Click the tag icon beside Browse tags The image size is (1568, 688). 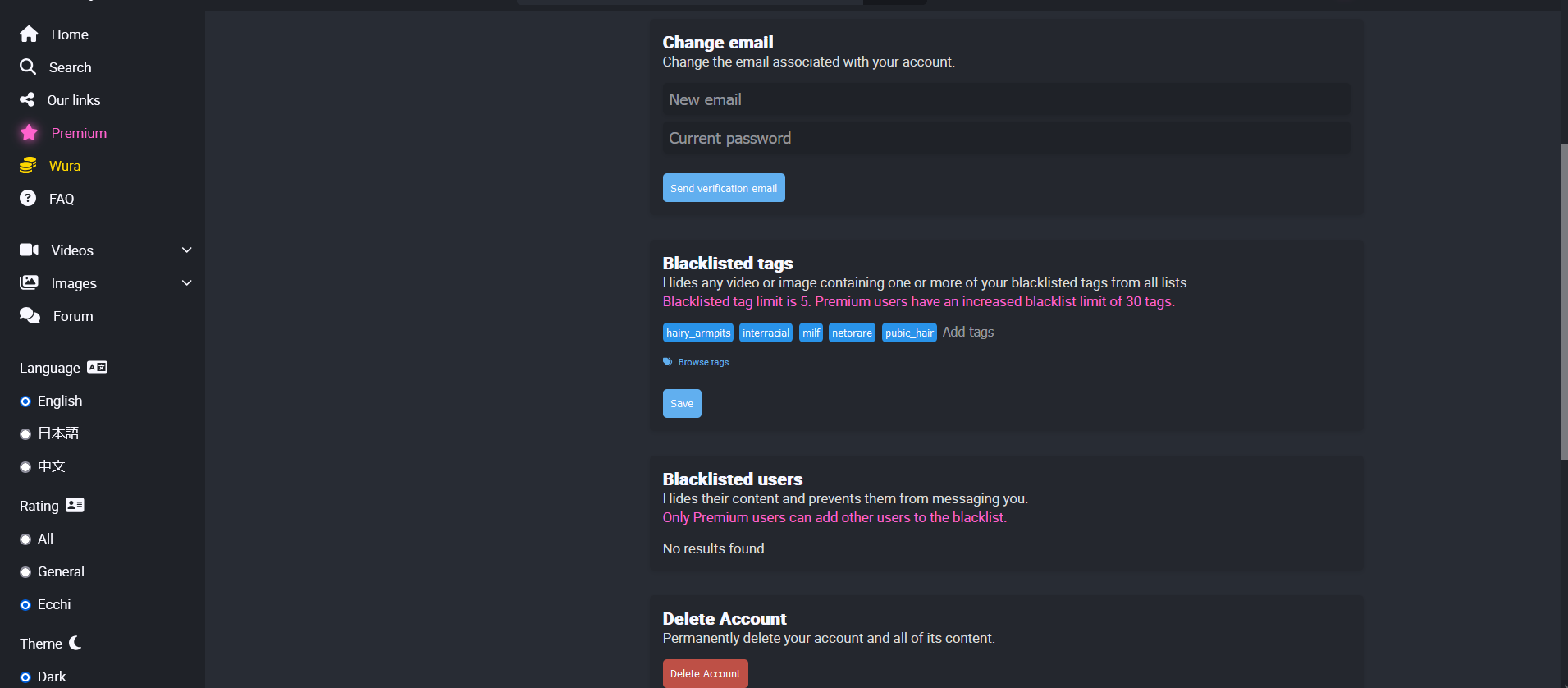(x=668, y=362)
